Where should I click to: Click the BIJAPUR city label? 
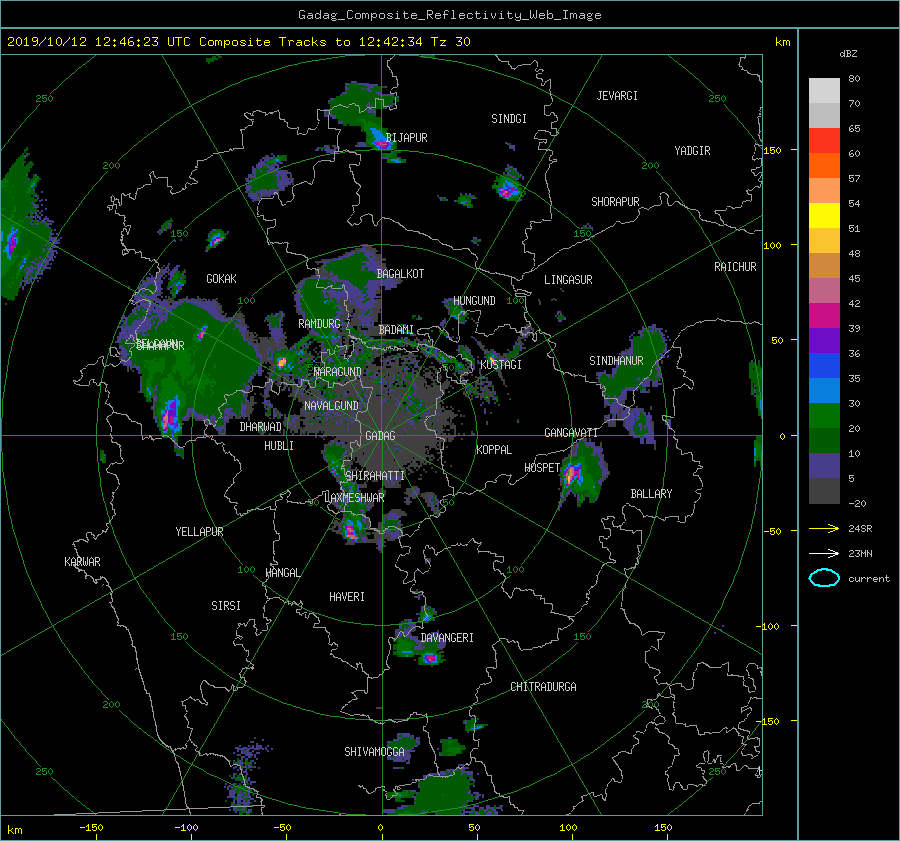pos(406,138)
